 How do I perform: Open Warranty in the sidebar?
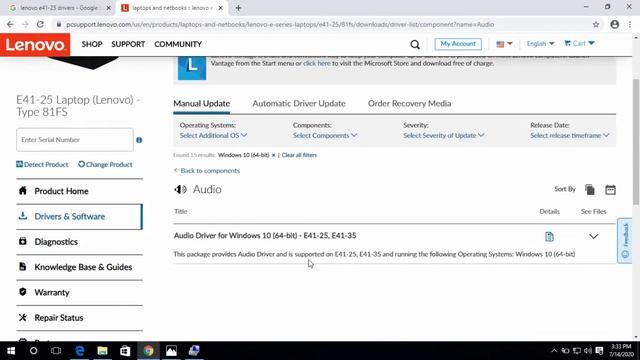tap(79, 293)
